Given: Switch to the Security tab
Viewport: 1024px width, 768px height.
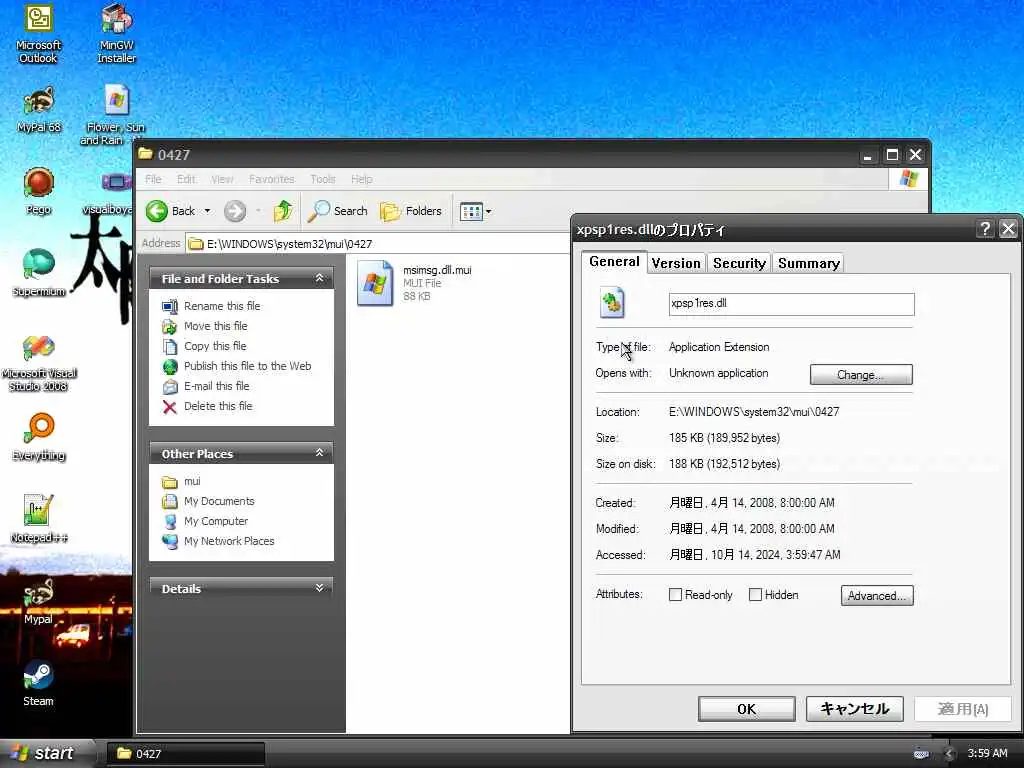Looking at the screenshot, I should (739, 263).
